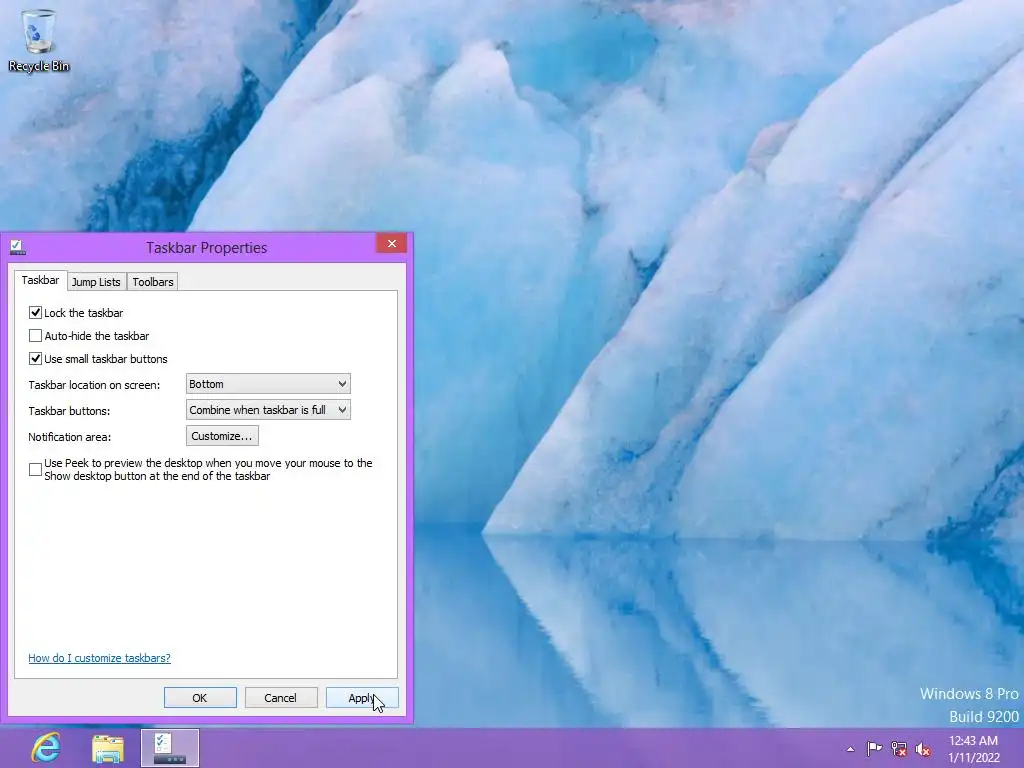Switch to the Toolbars tab
Image resolution: width=1024 pixels, height=768 pixels.
153,282
